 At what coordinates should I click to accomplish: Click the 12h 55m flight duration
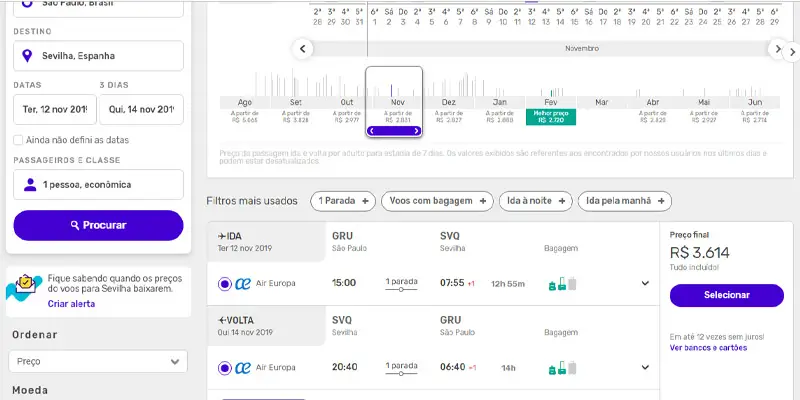[508, 284]
